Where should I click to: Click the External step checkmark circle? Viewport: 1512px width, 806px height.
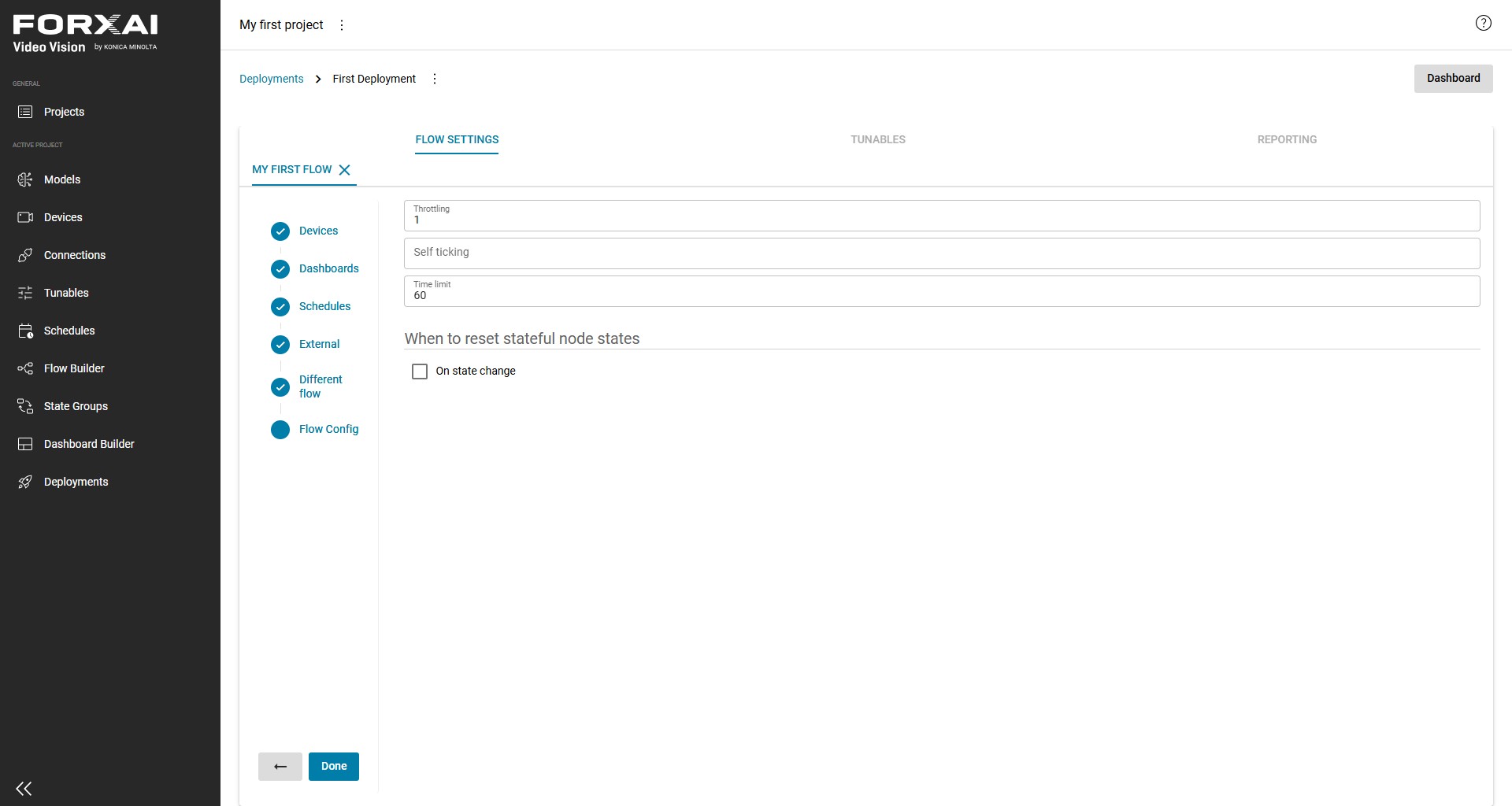pos(280,345)
